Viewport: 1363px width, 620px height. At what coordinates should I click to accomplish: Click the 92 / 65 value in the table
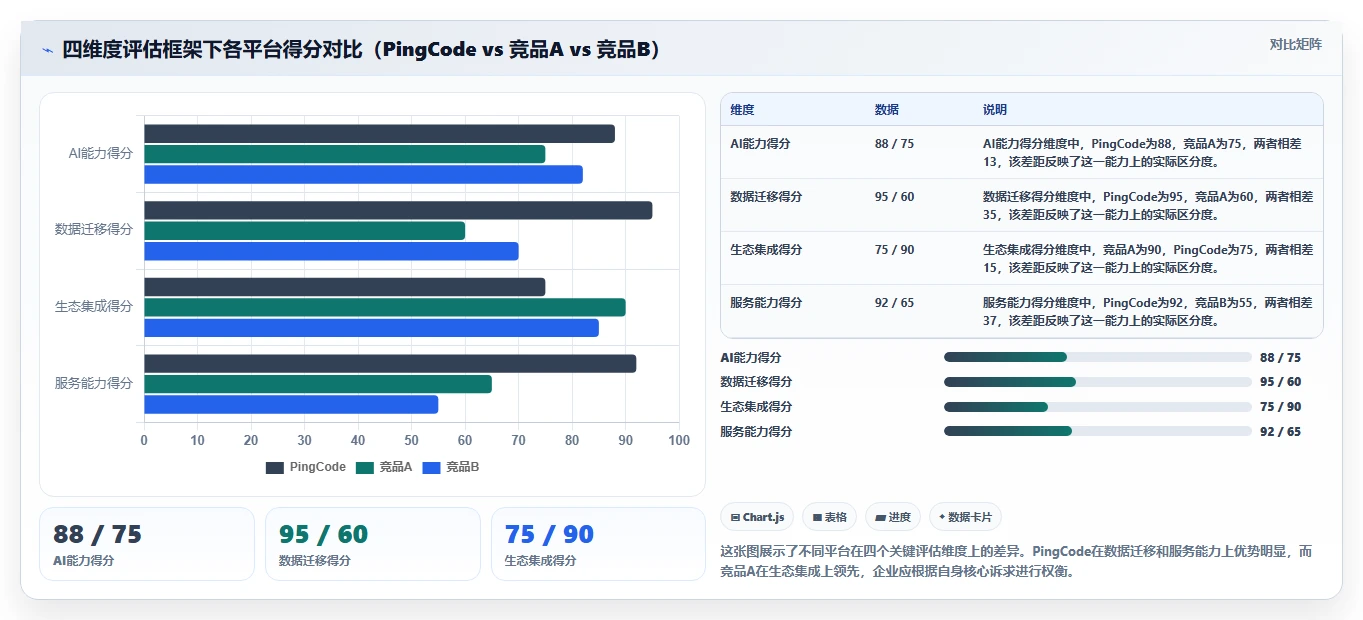pos(894,303)
